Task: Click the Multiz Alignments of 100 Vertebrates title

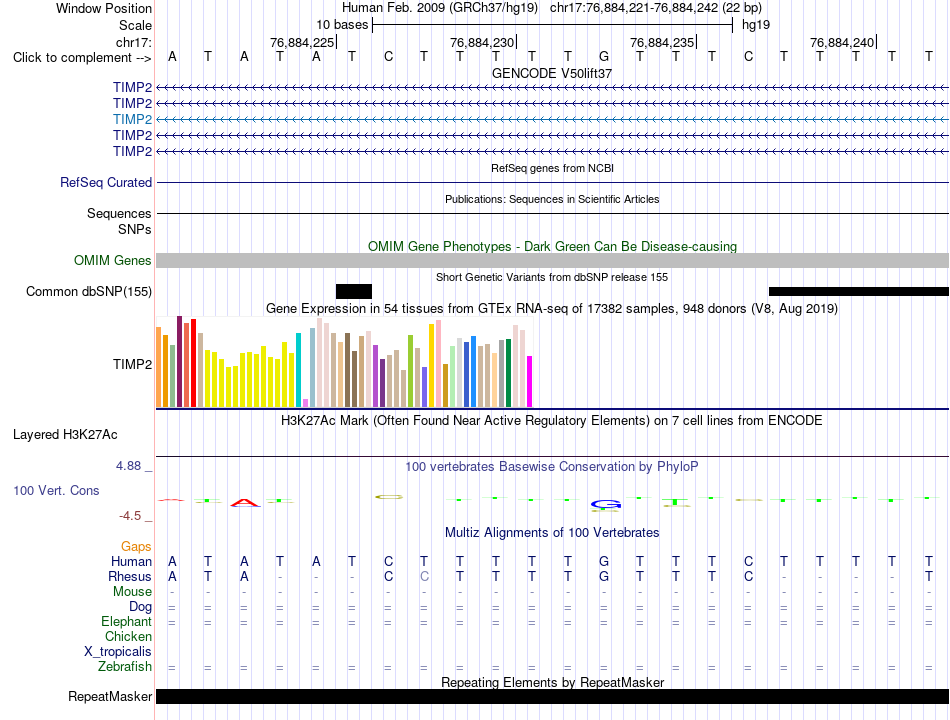Action: pyautogui.click(x=552, y=533)
